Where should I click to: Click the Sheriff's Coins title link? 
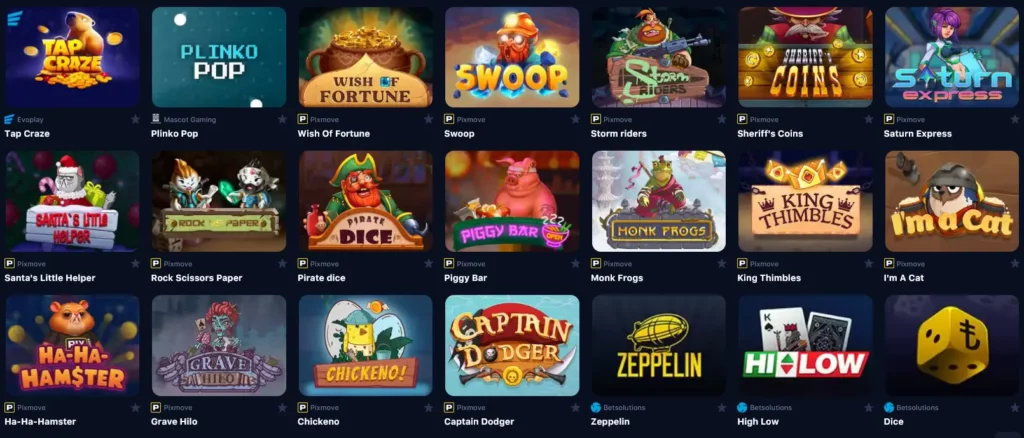click(x=770, y=134)
